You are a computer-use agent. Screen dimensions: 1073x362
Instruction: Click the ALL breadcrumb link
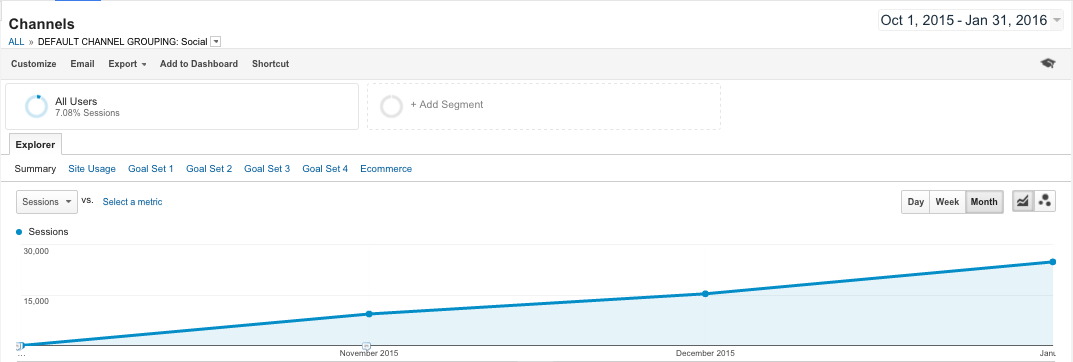[x=16, y=42]
